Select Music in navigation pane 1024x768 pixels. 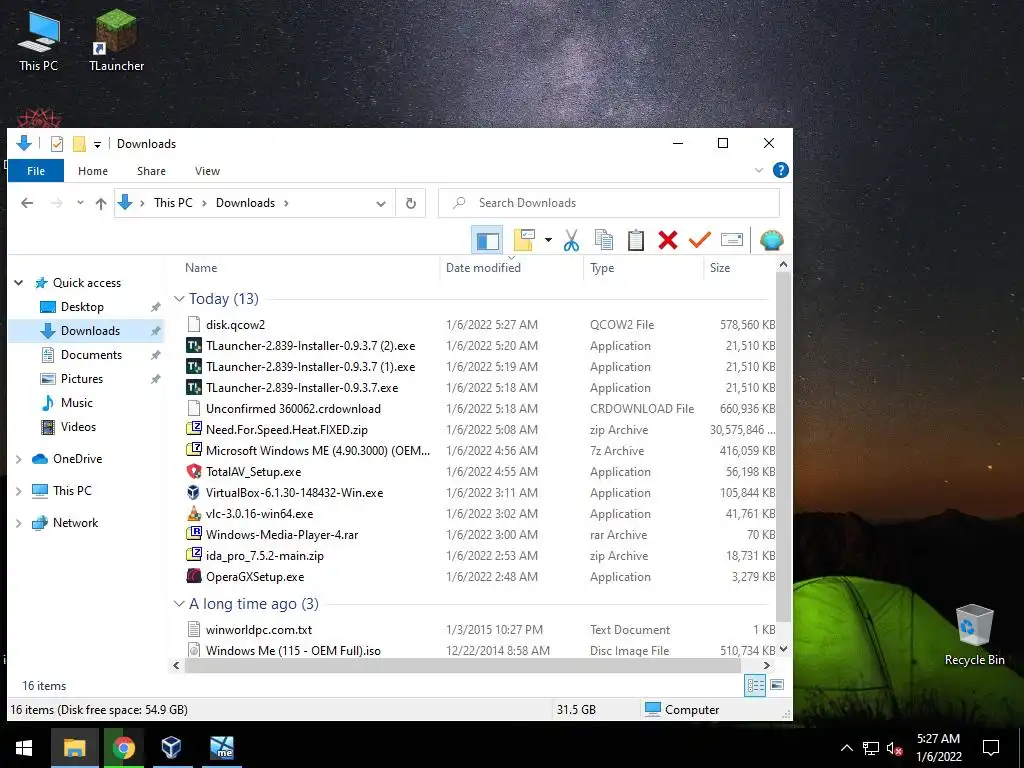(76, 403)
